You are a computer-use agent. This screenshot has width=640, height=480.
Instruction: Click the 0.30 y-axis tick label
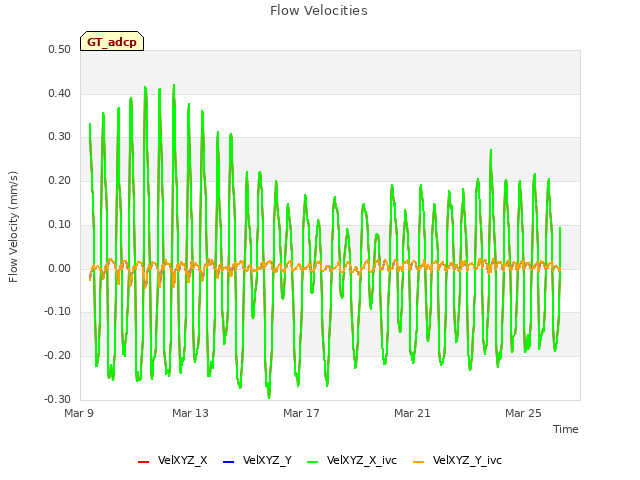pos(60,136)
